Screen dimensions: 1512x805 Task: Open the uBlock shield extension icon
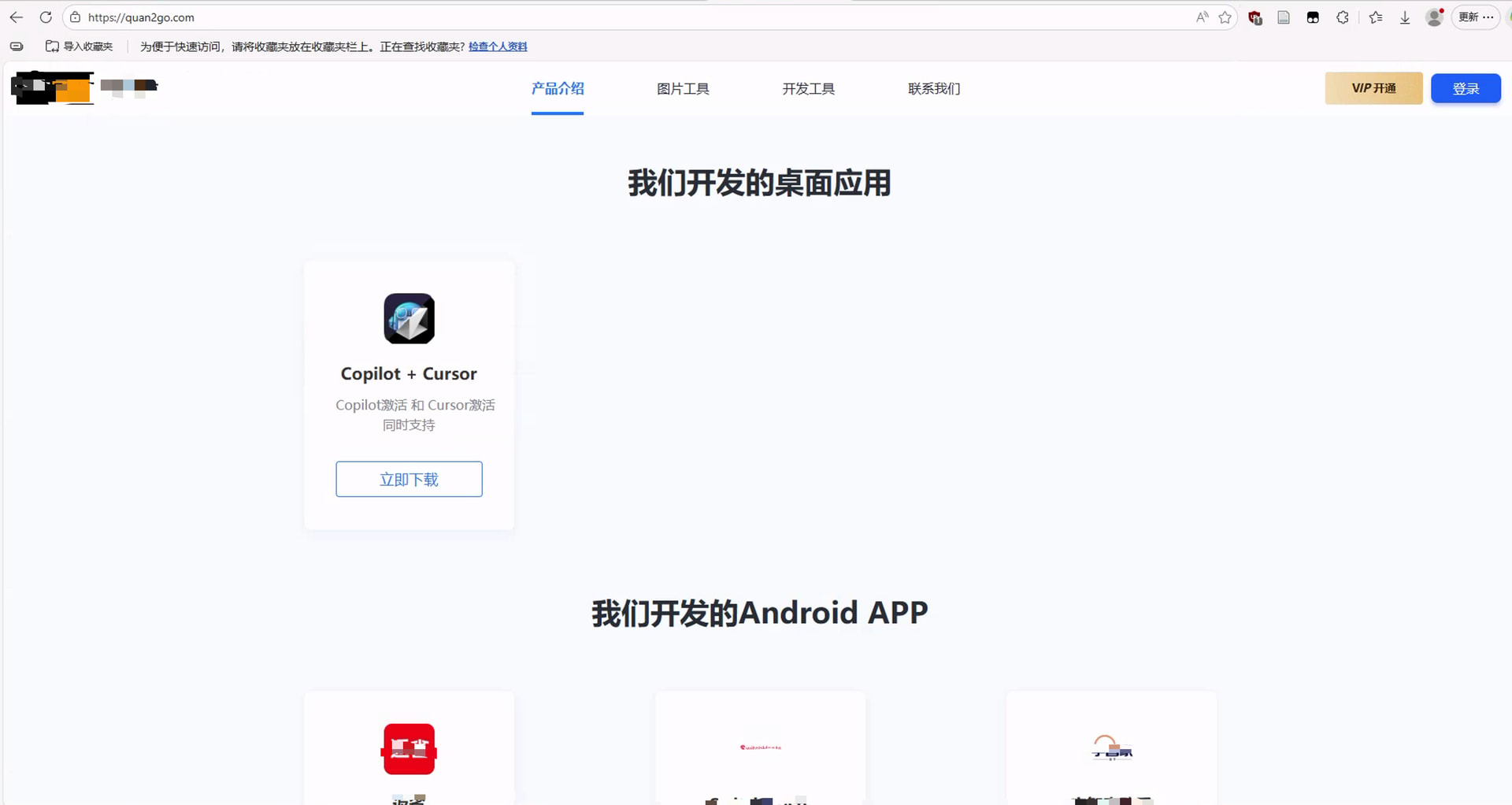[1255, 17]
